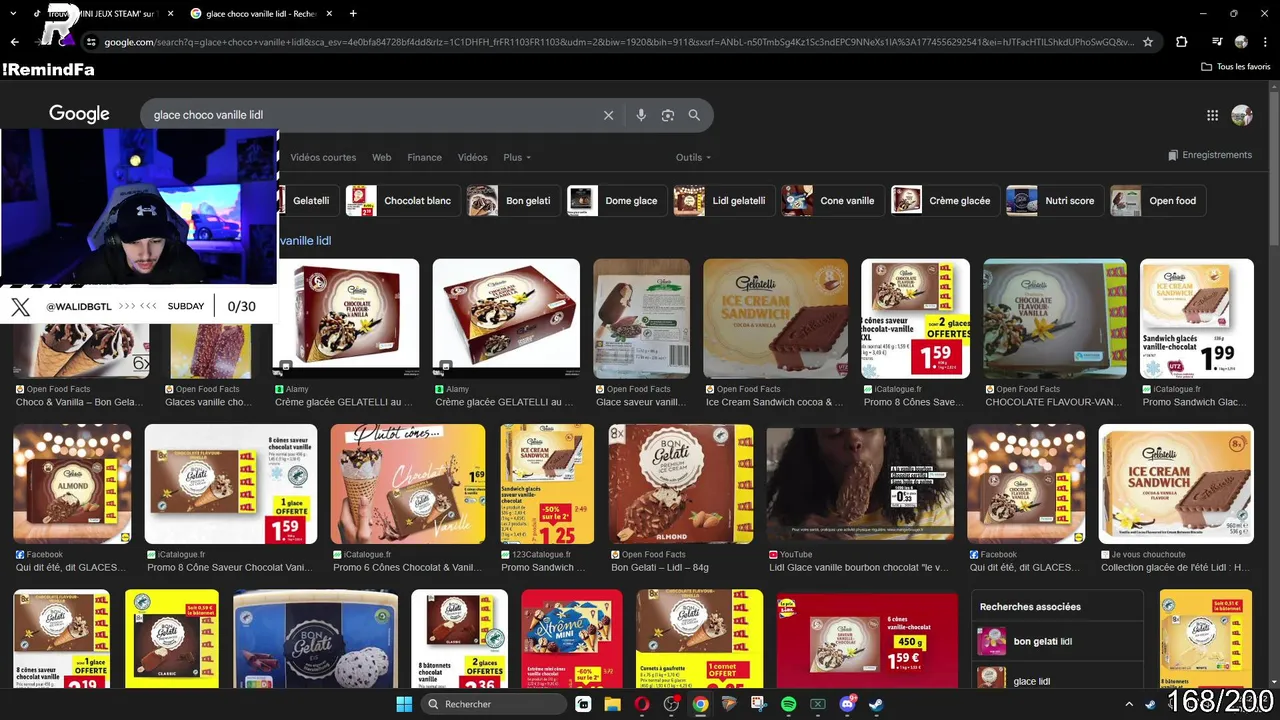
Task: Switch to the Finance tab
Action: coord(424,157)
